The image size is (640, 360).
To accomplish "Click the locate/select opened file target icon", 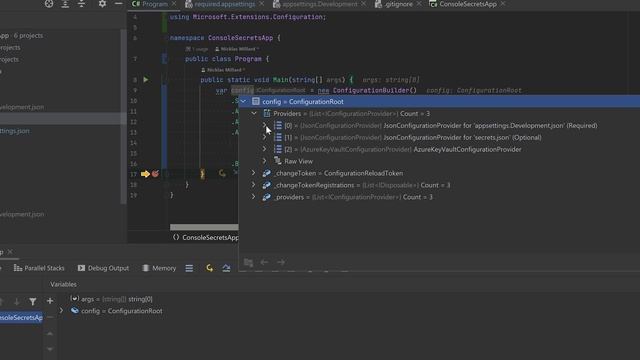I will 49,4.
